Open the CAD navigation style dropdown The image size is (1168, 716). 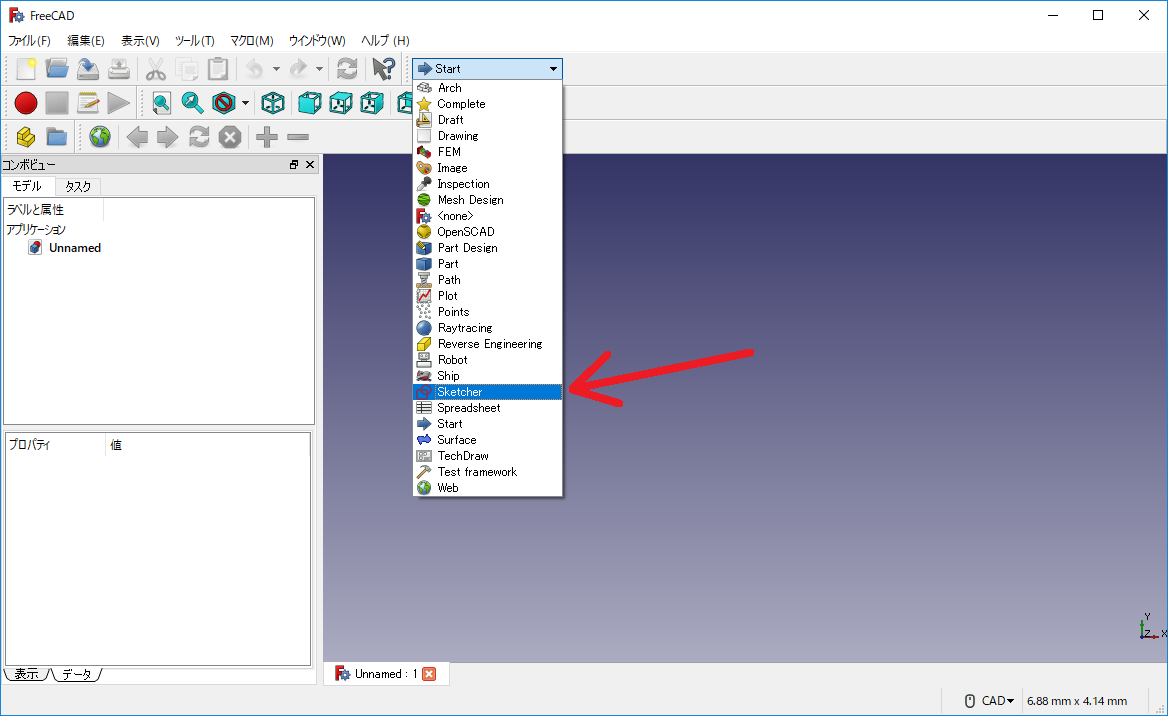[x=991, y=701]
